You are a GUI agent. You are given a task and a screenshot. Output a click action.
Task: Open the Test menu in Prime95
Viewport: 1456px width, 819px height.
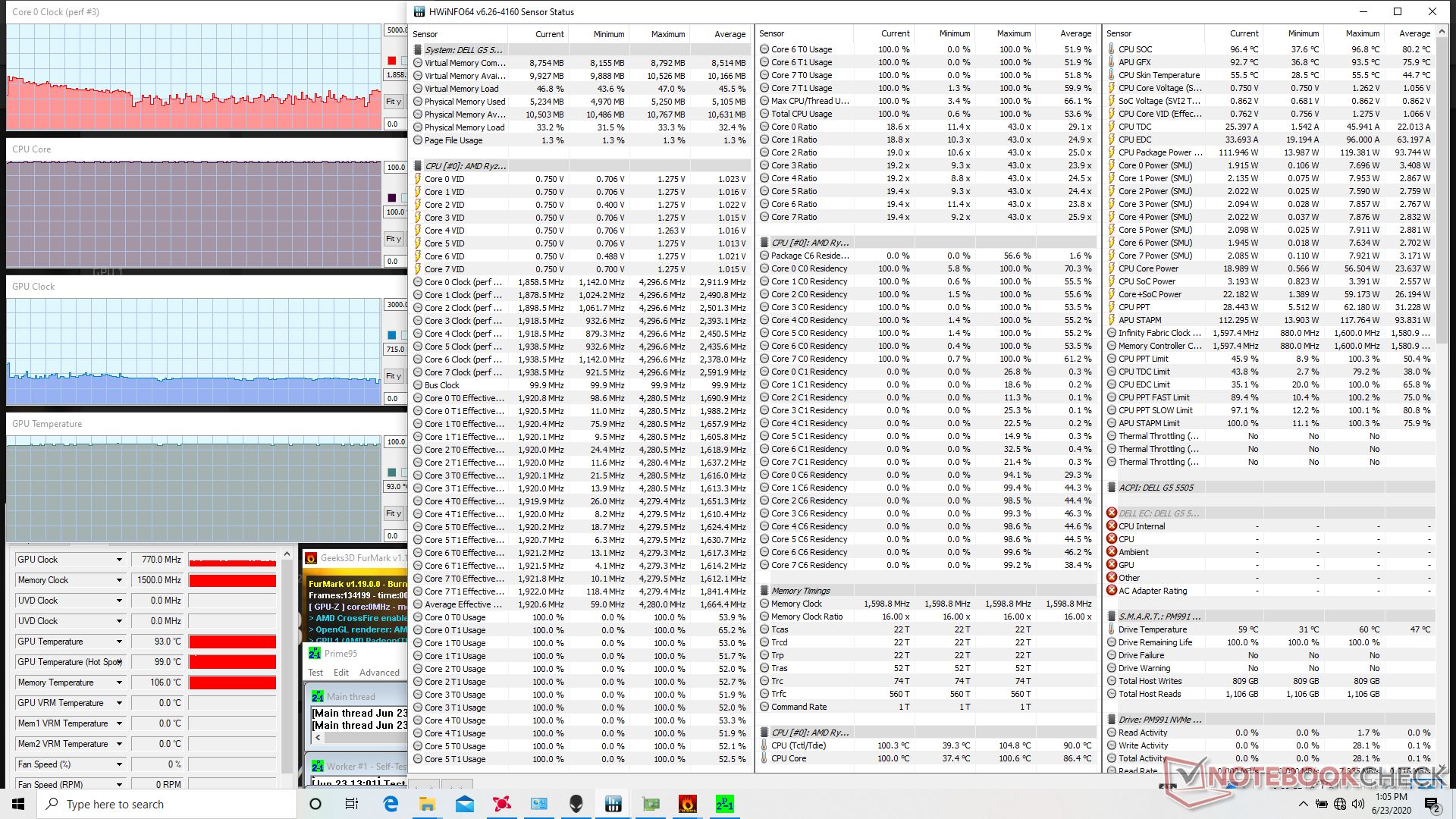coord(315,673)
